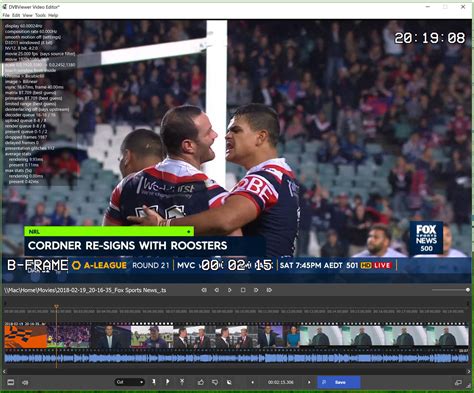Image resolution: width=474 pixels, height=393 pixels.
Task: Select the purple rugby crowd thumbnail
Action: [x=69, y=337]
